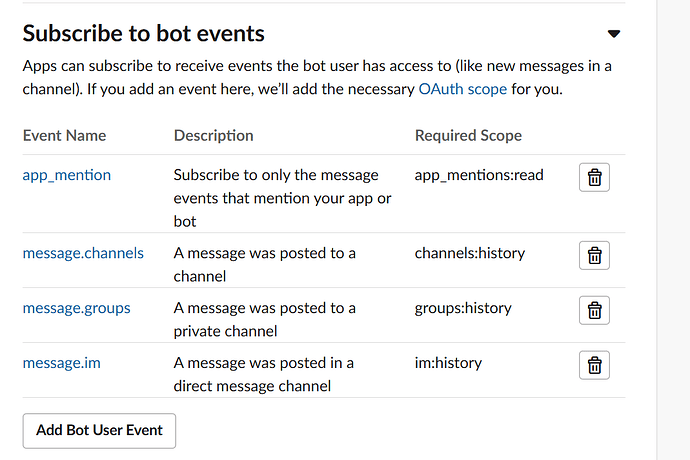Screen dimensions: 690x460
Task: Open the message.im event link
Action: (61, 363)
